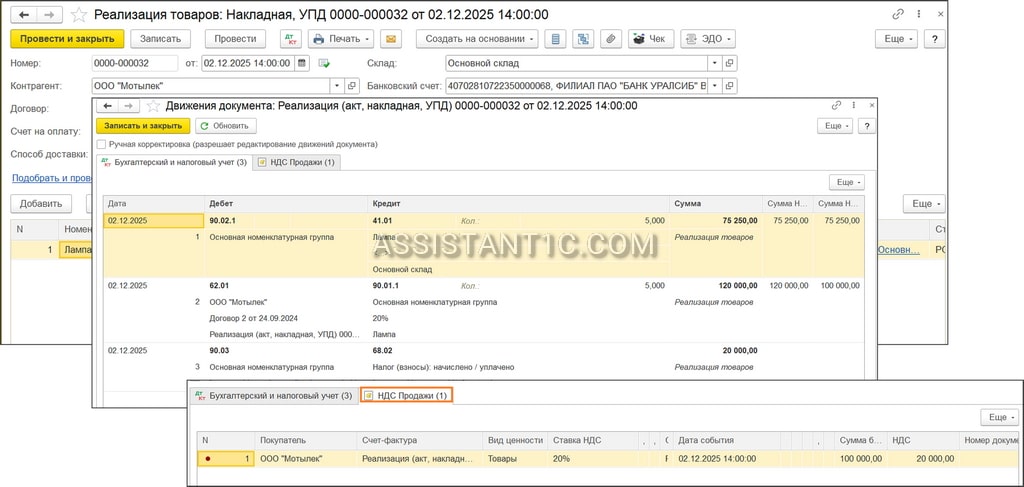Copy link icon in Движения документа window
1024x487 pixels.
[836, 106]
